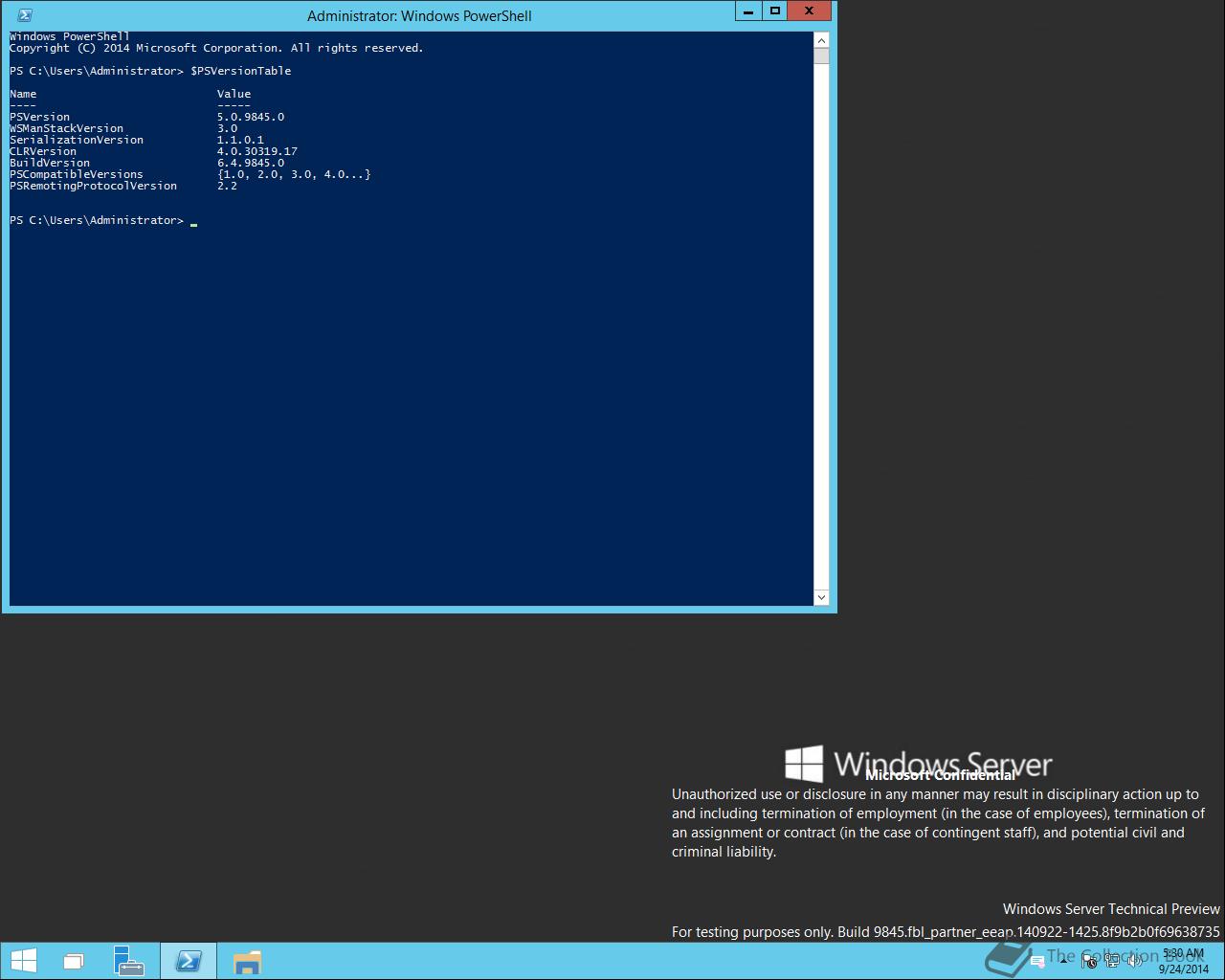Click the PSRemotingProtocolVersion row name
The image size is (1225, 980).
(94, 186)
